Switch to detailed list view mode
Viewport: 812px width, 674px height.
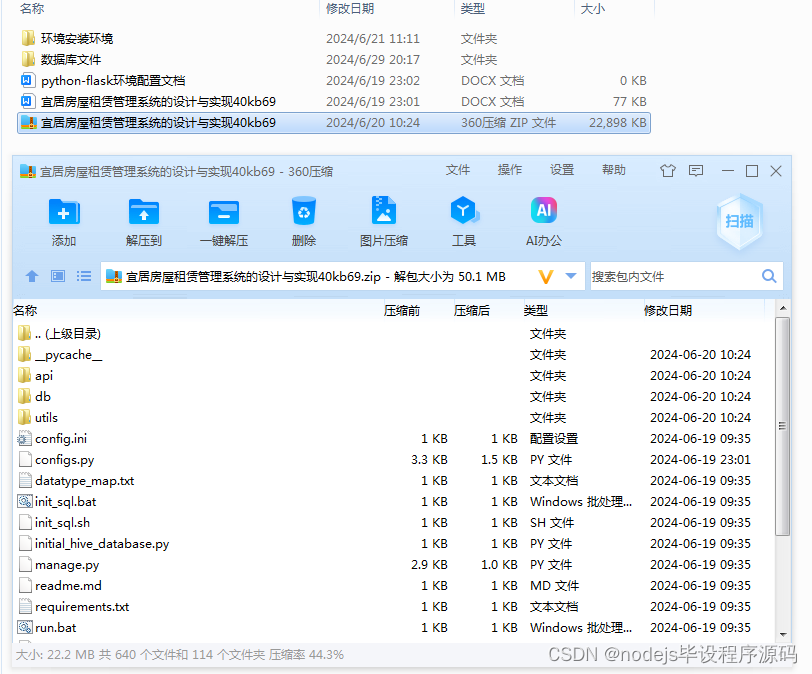point(84,276)
